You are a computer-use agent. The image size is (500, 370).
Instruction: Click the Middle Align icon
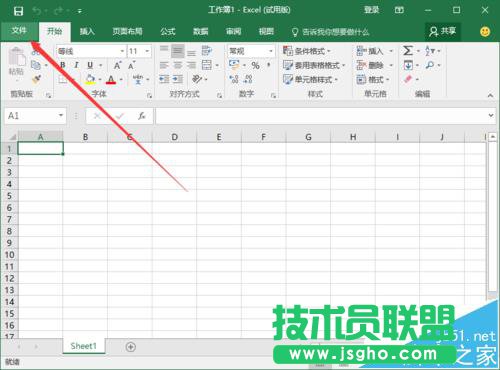click(178, 51)
